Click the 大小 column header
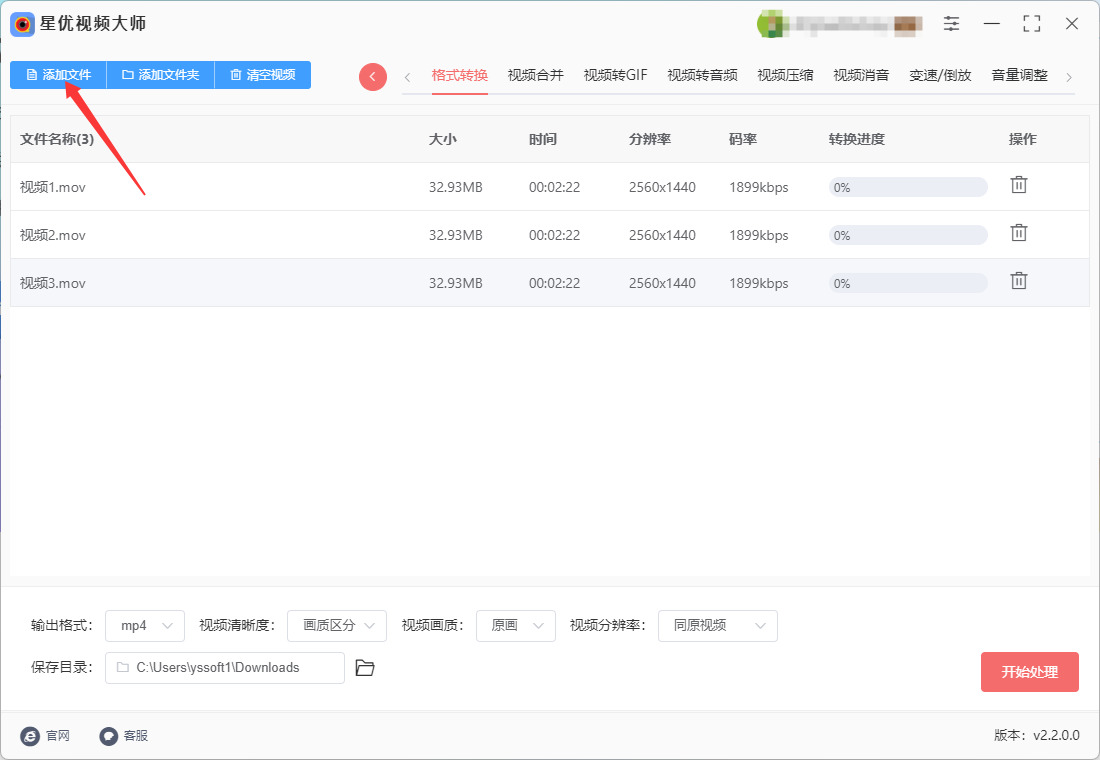 pos(443,139)
